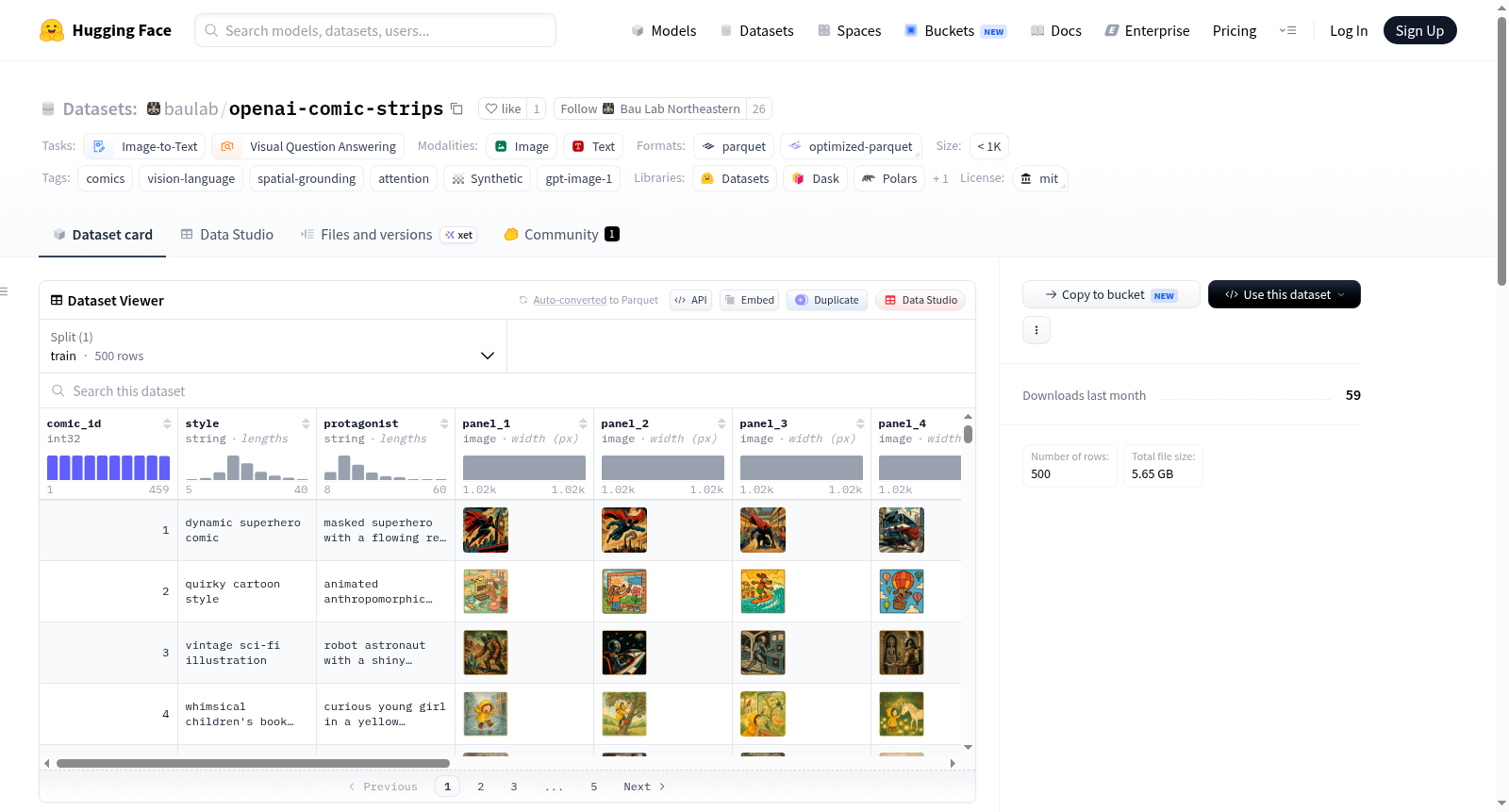Image resolution: width=1509 pixels, height=812 pixels.
Task: Follow Bau Lab Northeastern
Action: (651, 108)
